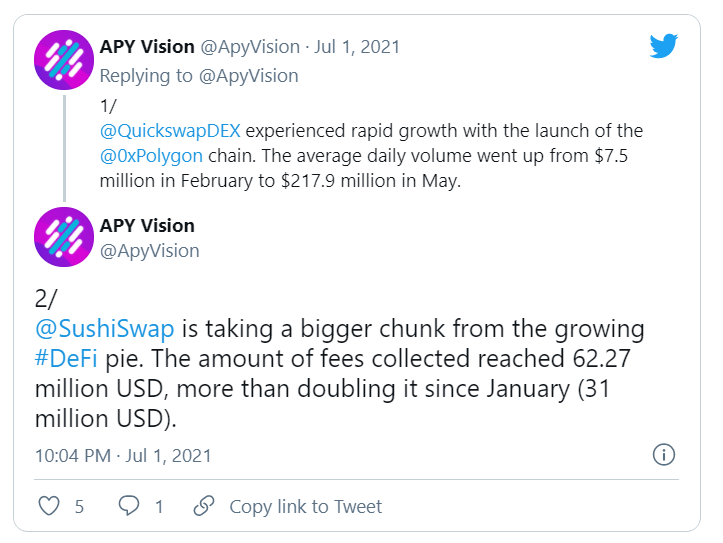Click the chain link icon
Viewport: 723px width, 543px height.
point(204,506)
